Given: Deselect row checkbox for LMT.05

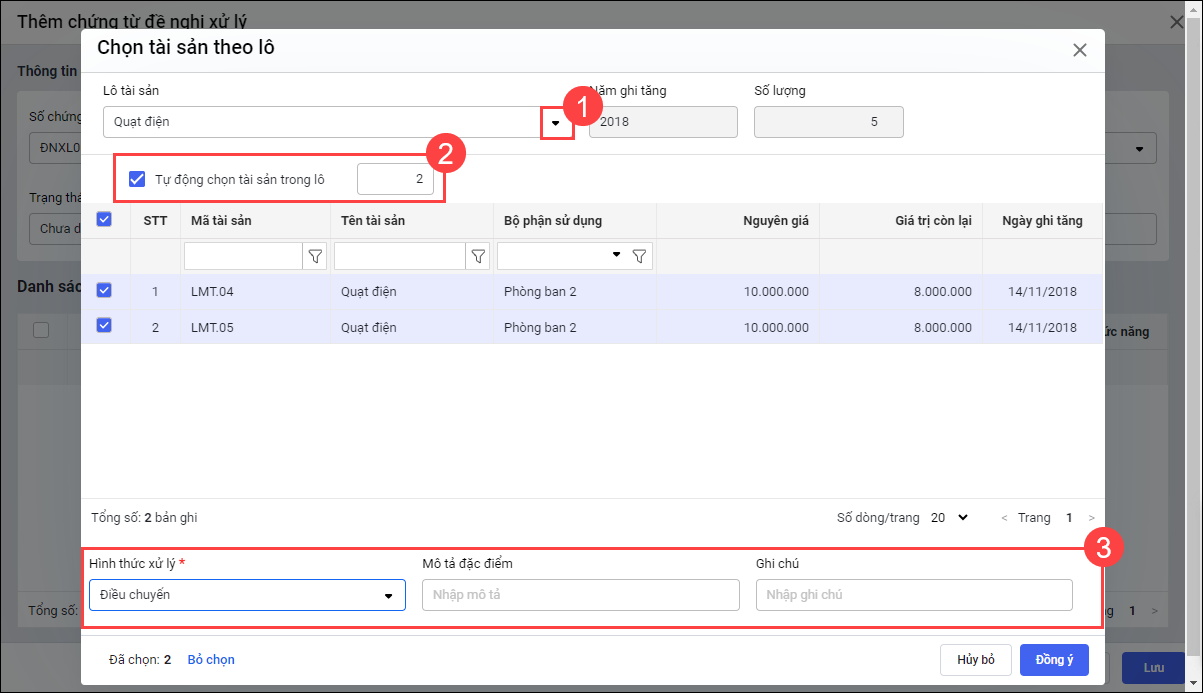Looking at the screenshot, I should 104,326.
